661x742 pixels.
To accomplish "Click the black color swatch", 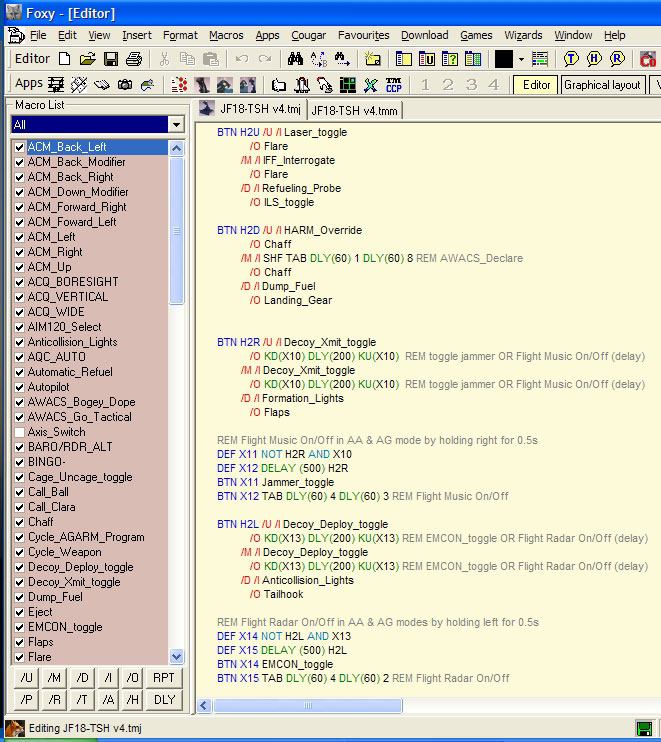I will pos(504,59).
